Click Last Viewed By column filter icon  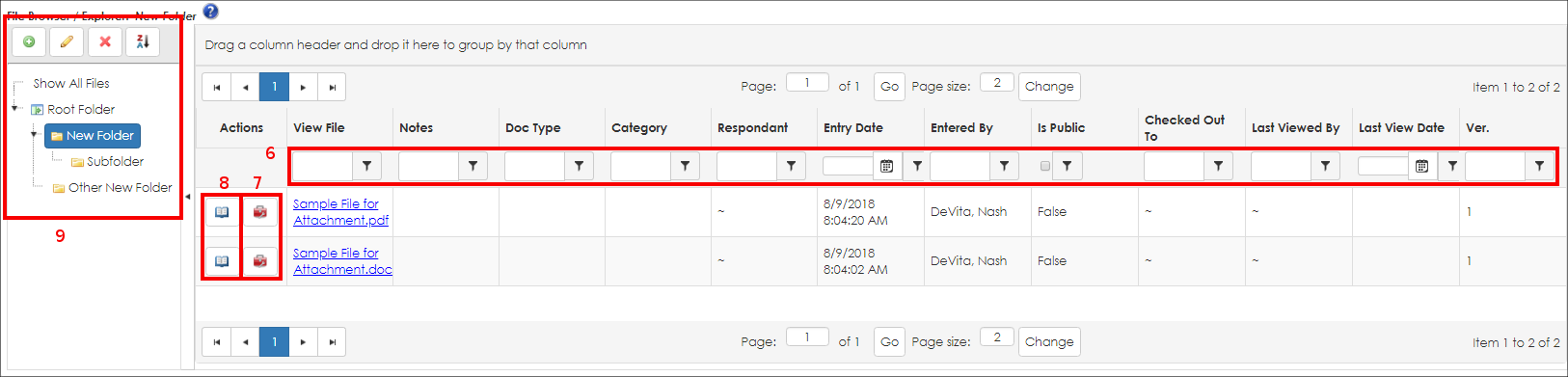pyautogui.click(x=1325, y=166)
